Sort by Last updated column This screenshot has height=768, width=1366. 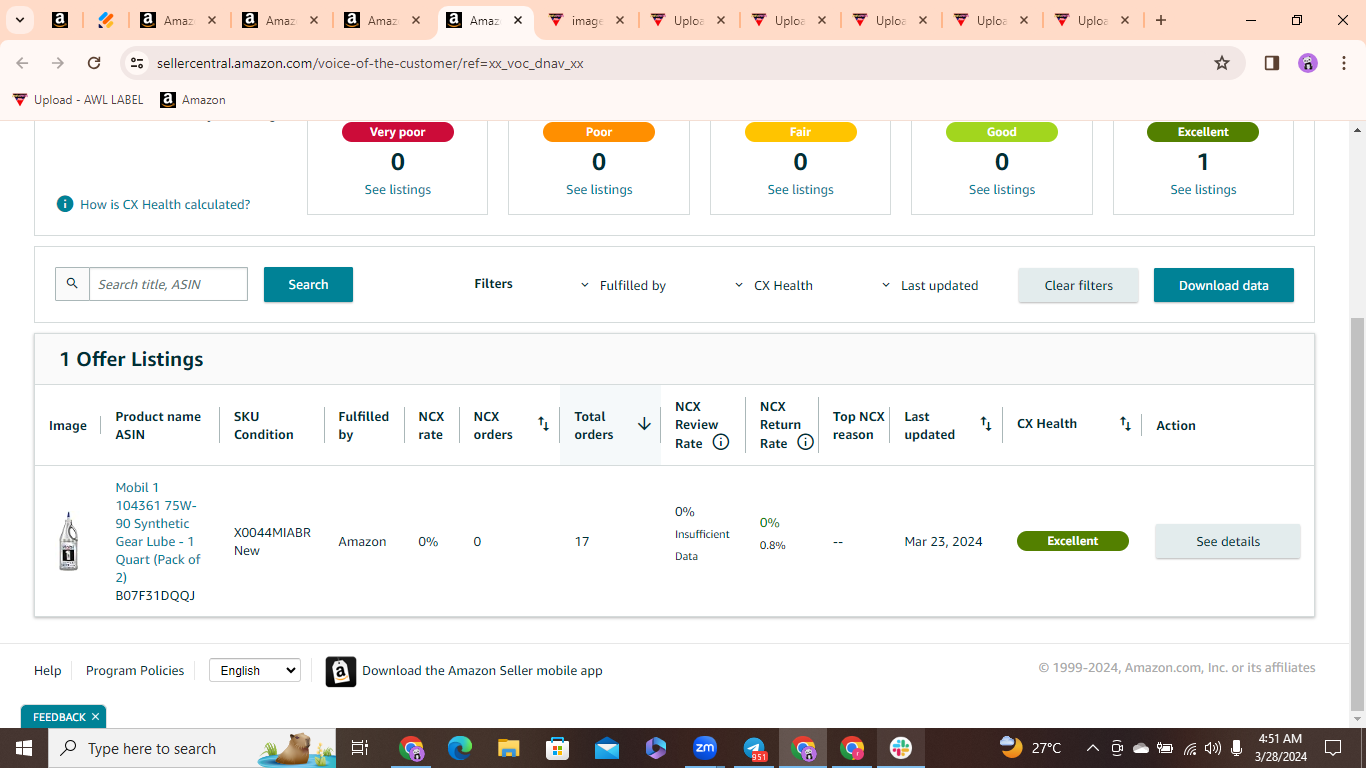pyautogui.click(x=985, y=424)
